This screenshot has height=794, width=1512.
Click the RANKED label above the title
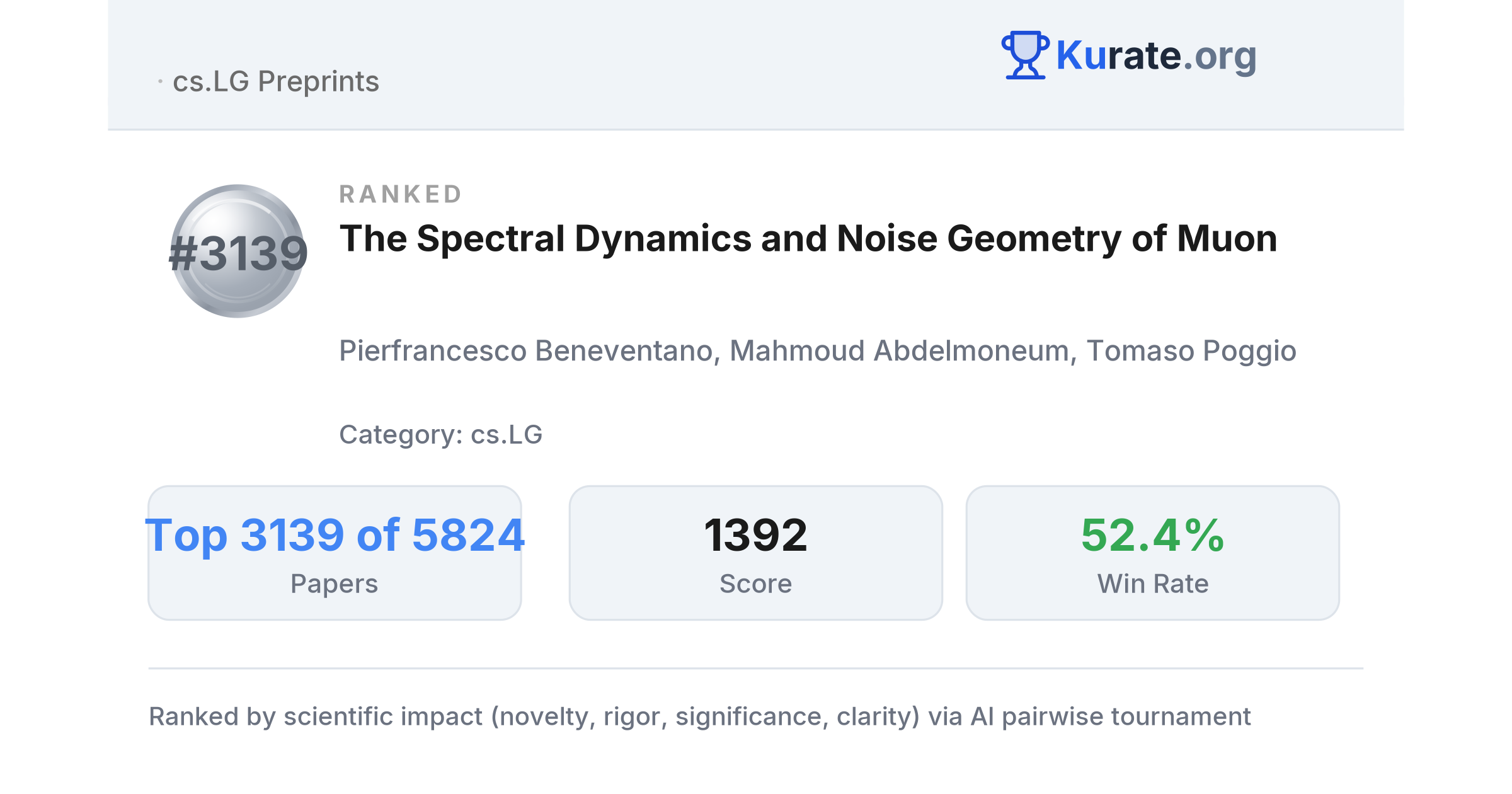[x=401, y=194]
